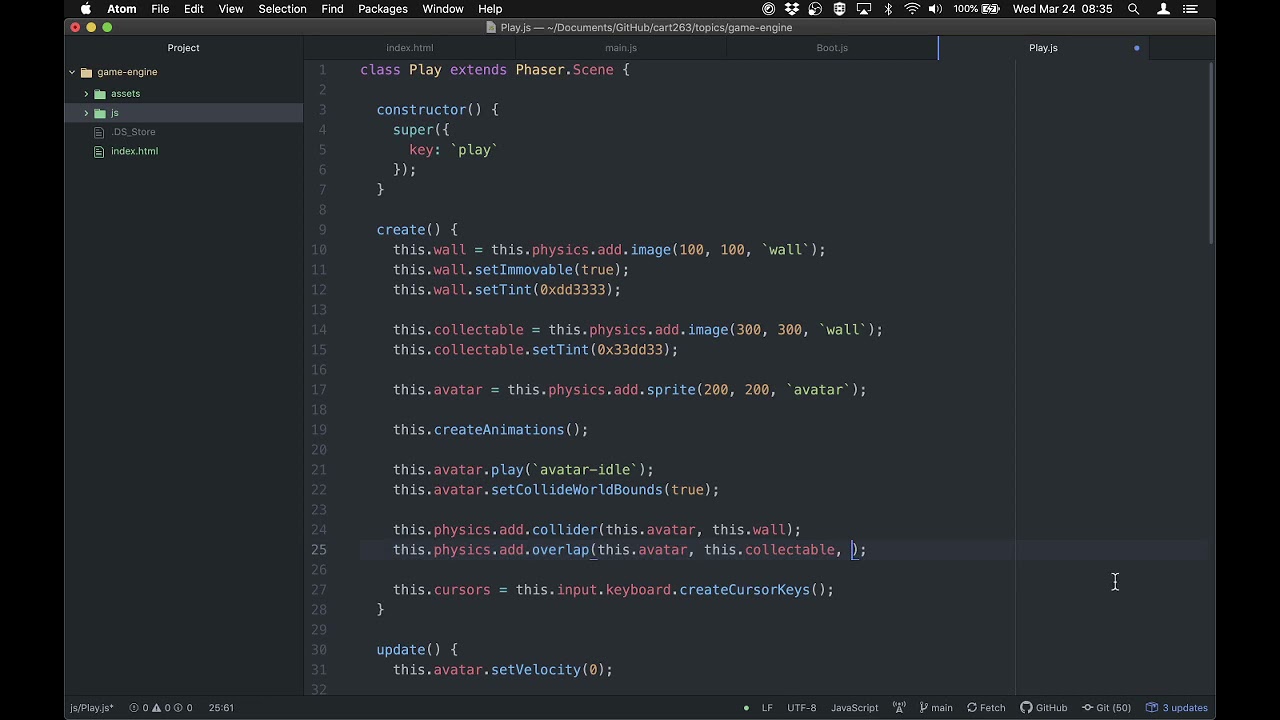Open the Atom application menu
The height and width of the screenshot is (720, 1280).
(122, 9)
